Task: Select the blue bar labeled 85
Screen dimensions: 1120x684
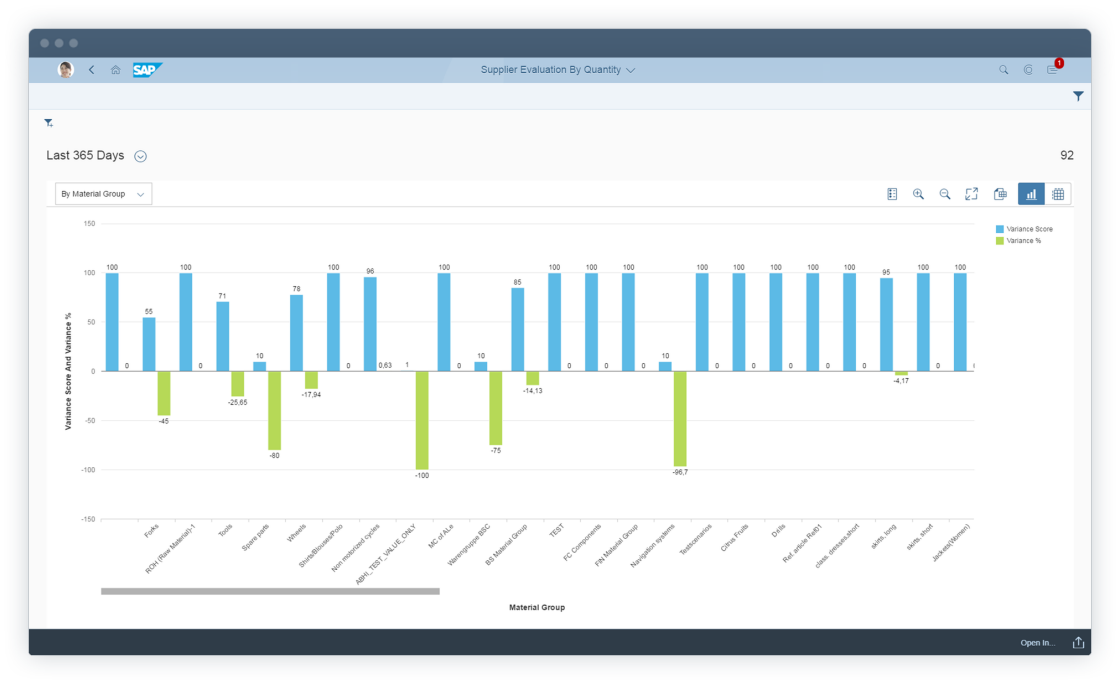Action: tap(518, 329)
